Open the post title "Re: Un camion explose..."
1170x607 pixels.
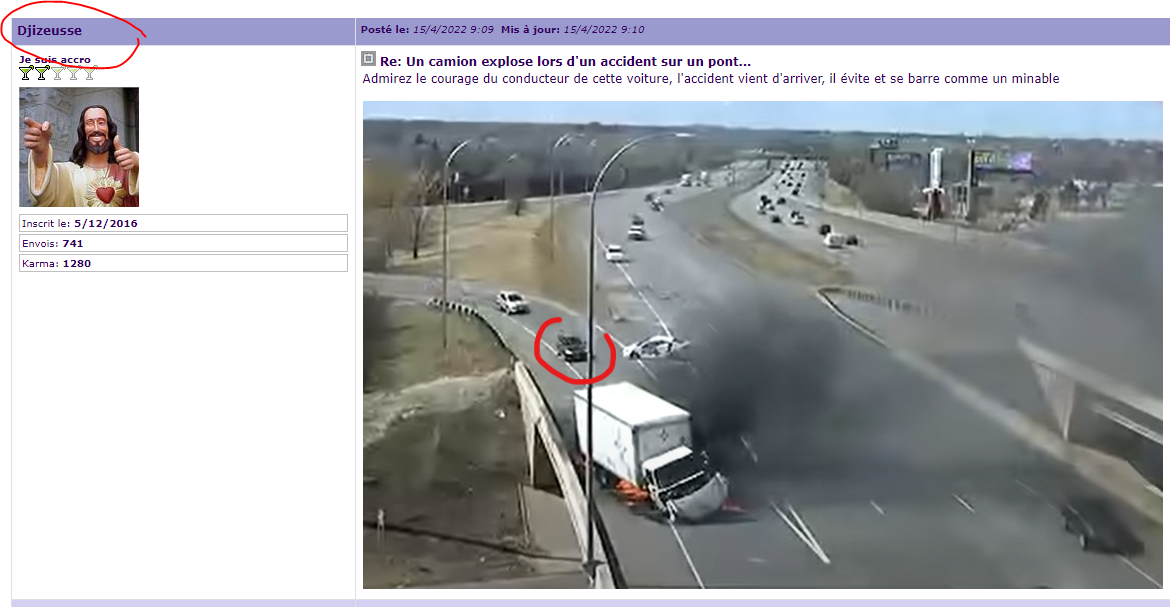[565, 61]
